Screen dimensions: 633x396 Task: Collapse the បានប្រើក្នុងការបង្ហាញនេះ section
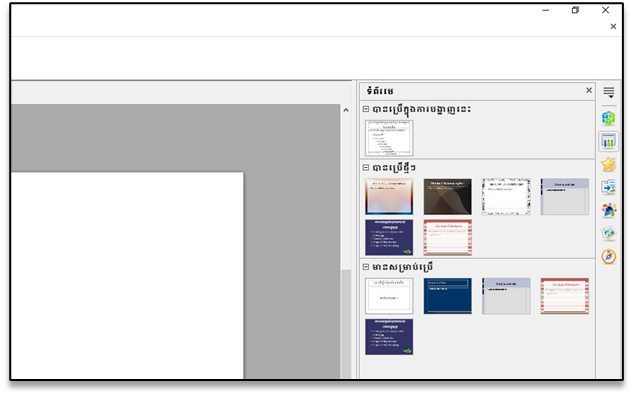point(366,109)
